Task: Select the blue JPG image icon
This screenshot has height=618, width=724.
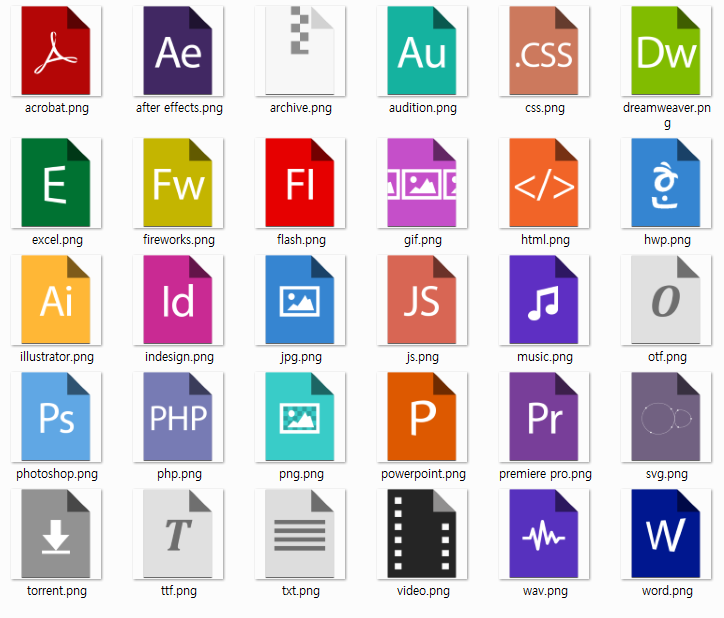Action: (x=300, y=300)
